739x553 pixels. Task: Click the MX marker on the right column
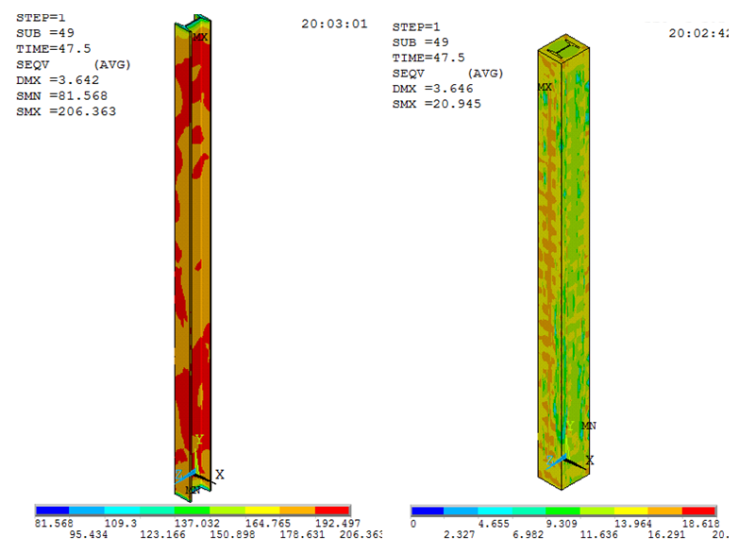(545, 88)
